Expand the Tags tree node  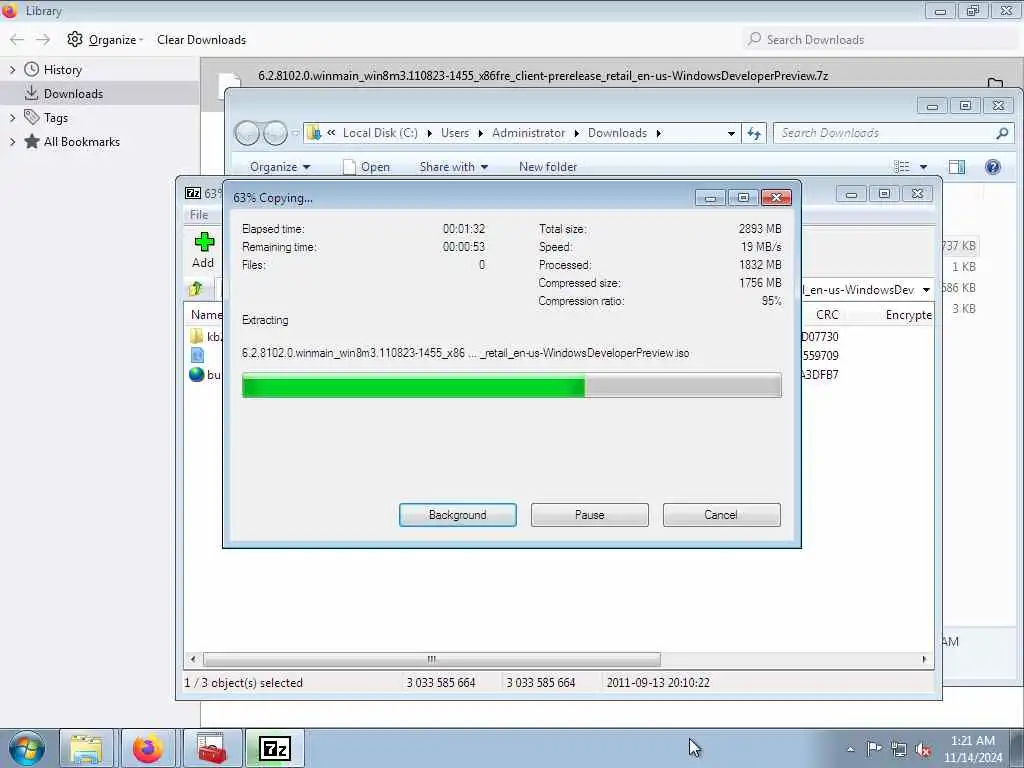click(12, 118)
